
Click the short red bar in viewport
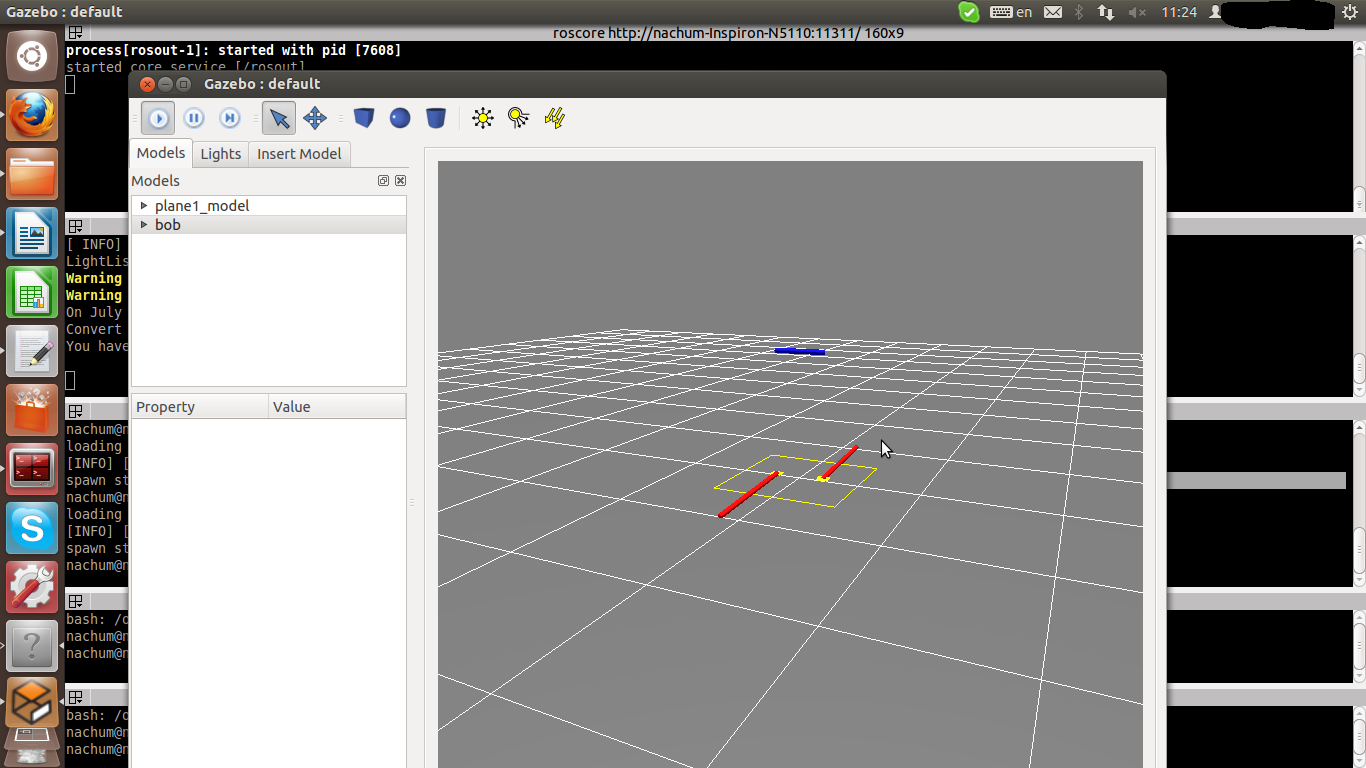tap(839, 462)
